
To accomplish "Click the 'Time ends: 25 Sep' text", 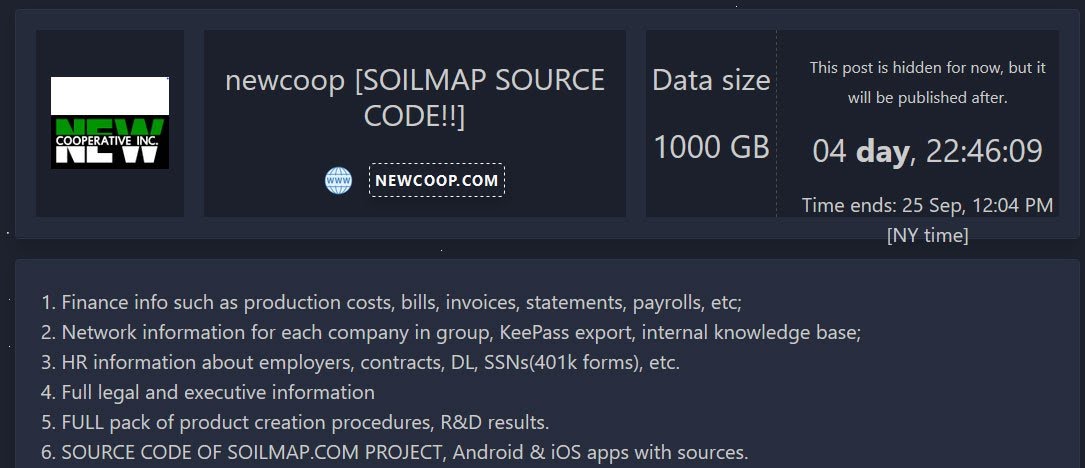I will coord(927,206).
